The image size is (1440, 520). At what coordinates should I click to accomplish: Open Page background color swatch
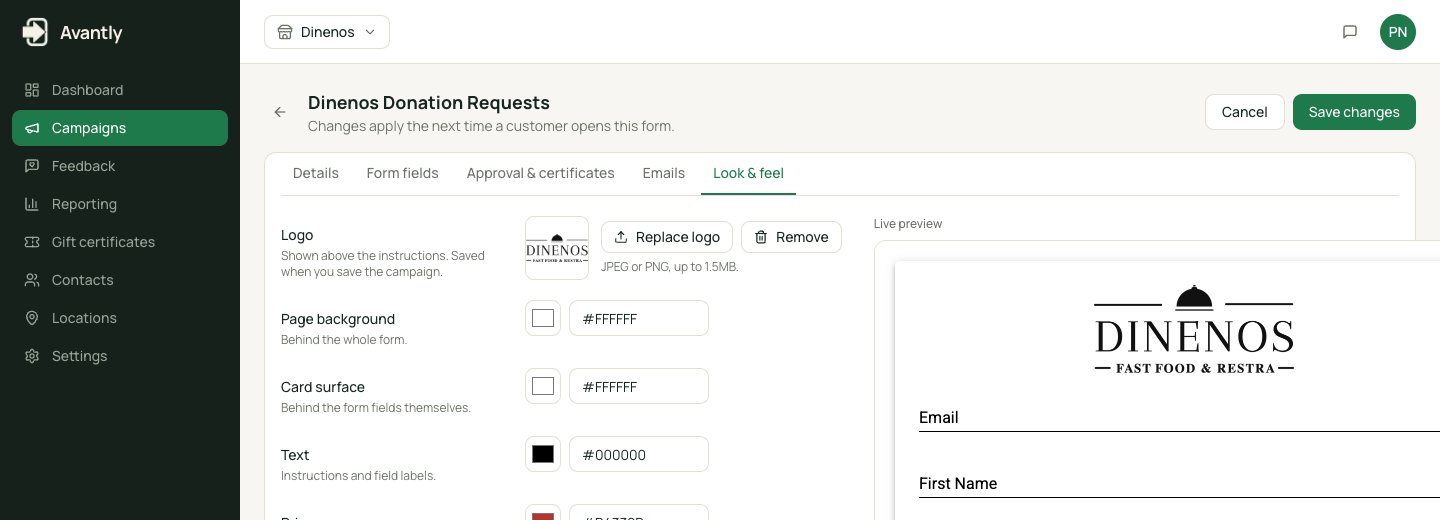[x=543, y=318]
